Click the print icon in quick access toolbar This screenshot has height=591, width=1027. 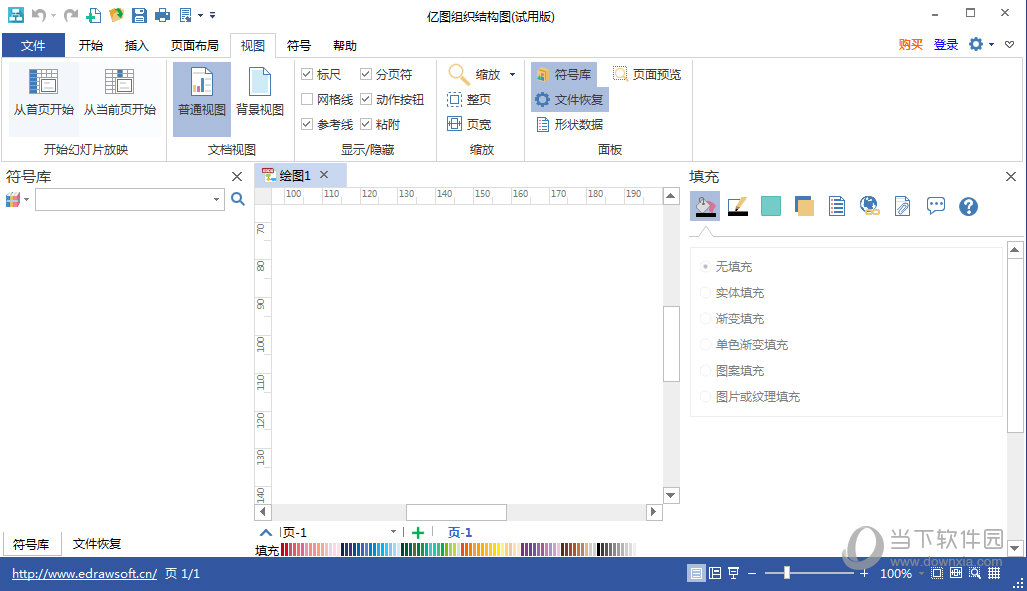pyautogui.click(x=162, y=15)
